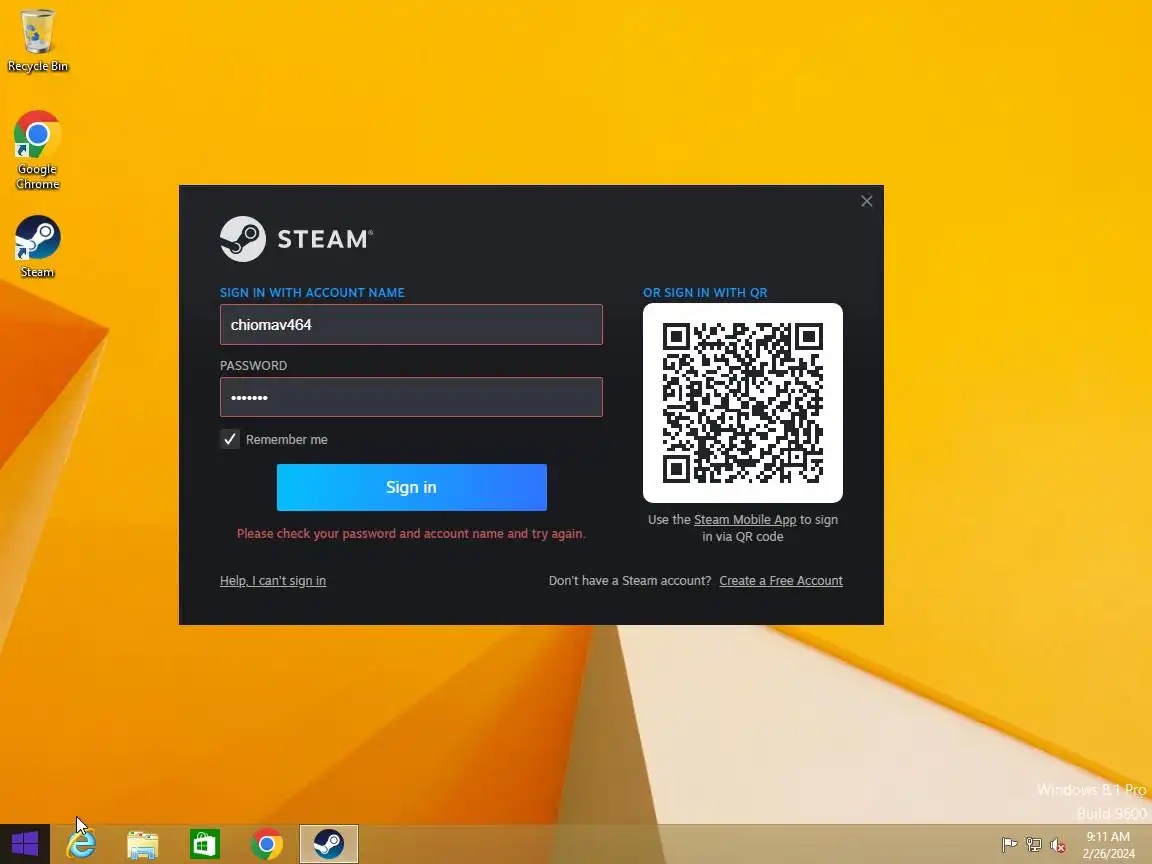The image size is (1152, 864).
Task: Close the Steam sign-in window
Action: (x=867, y=201)
